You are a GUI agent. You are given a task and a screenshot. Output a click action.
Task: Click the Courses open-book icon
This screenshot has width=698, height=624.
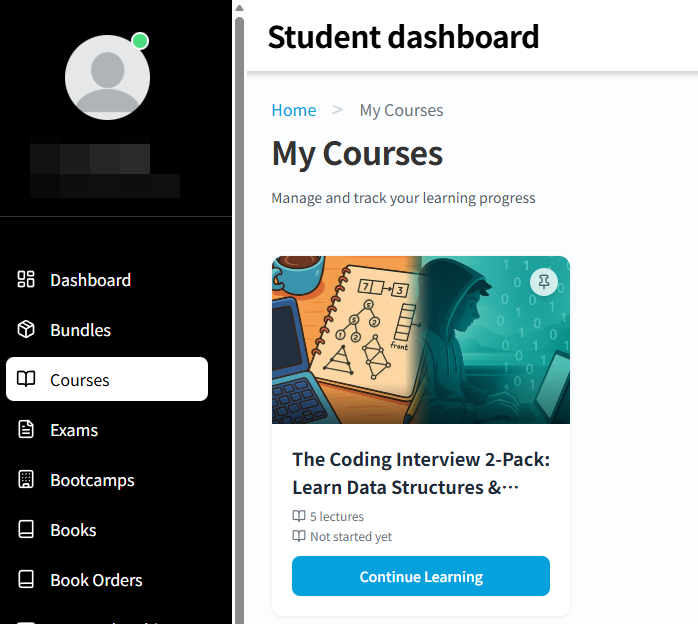pos(27,380)
